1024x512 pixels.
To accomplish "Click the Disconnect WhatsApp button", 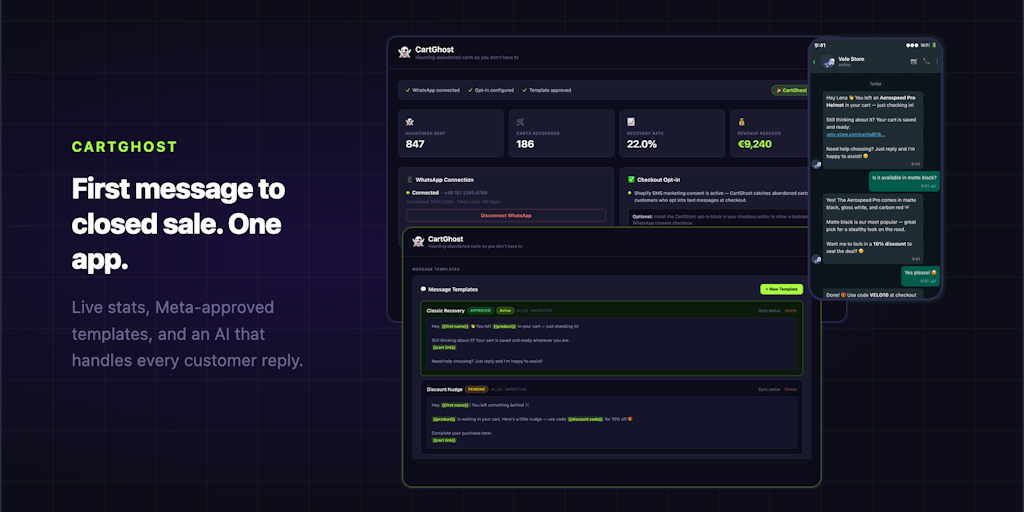I will pyautogui.click(x=506, y=216).
